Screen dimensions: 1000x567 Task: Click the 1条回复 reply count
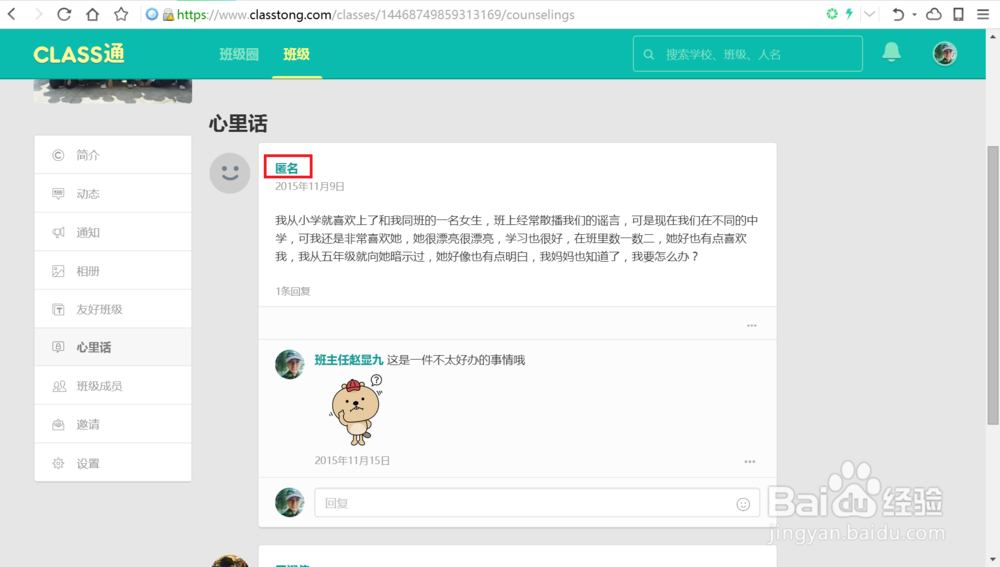click(x=293, y=291)
